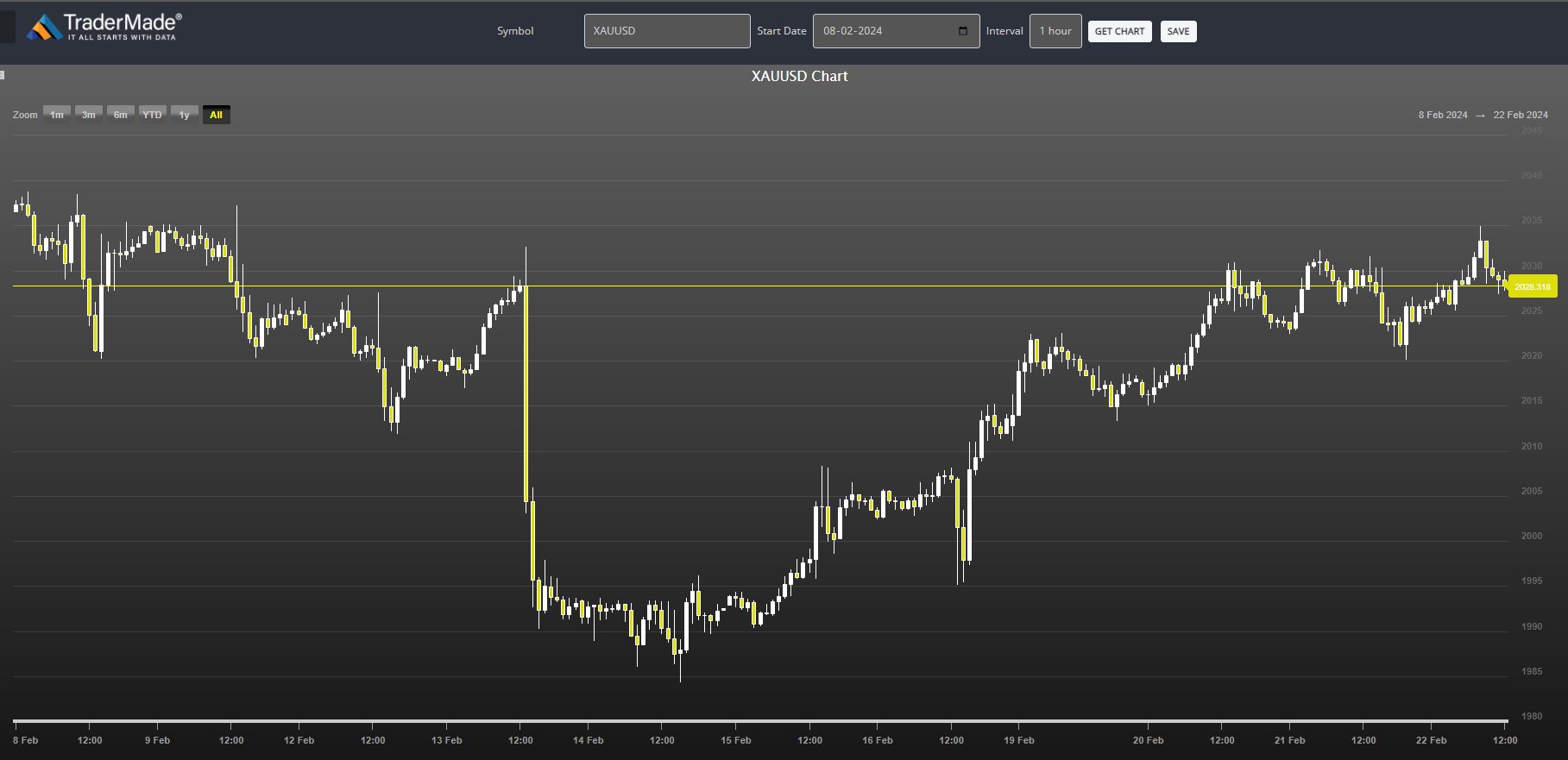Click the XAUUSD Chart title
This screenshot has width=1568, height=760.
coord(800,76)
